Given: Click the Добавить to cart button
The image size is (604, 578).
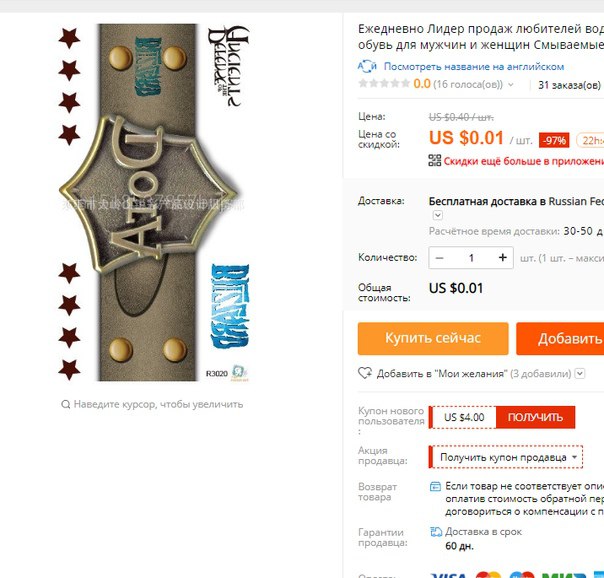Looking at the screenshot, I should [x=560, y=338].
